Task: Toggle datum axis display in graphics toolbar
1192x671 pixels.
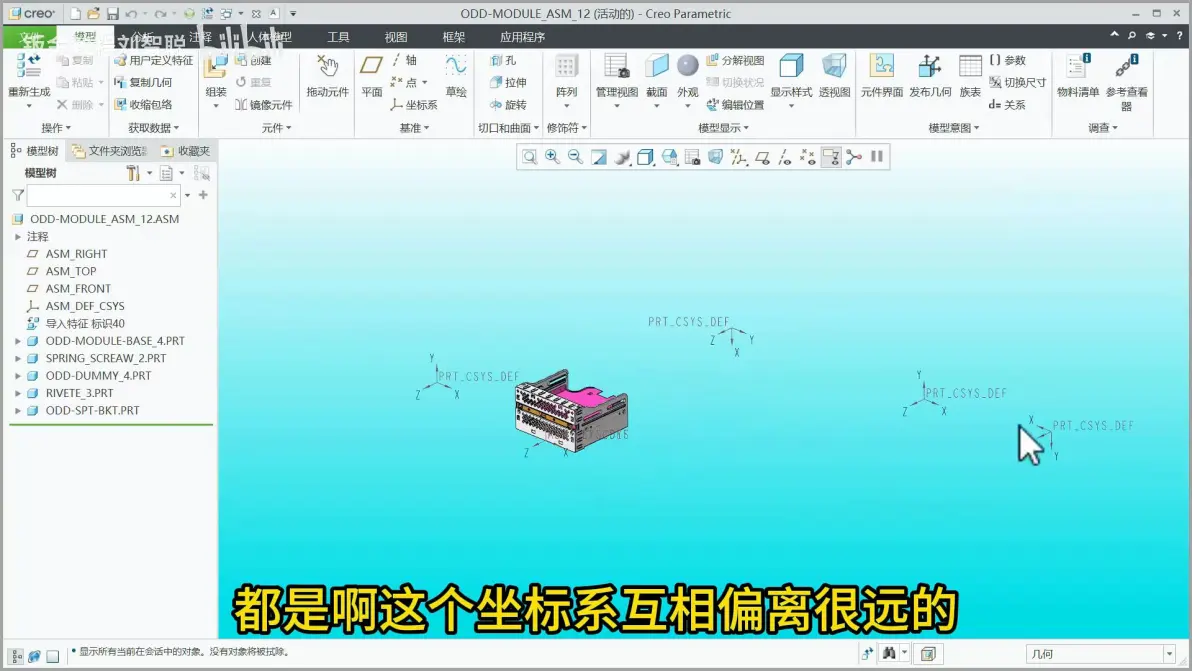Action: coord(785,157)
